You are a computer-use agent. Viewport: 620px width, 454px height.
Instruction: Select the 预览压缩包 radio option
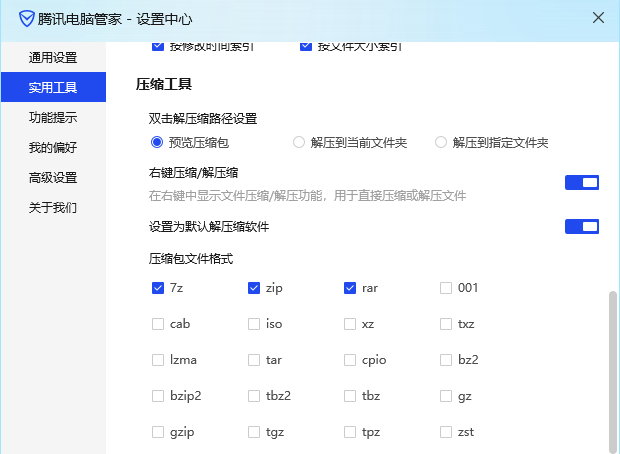click(x=157, y=142)
